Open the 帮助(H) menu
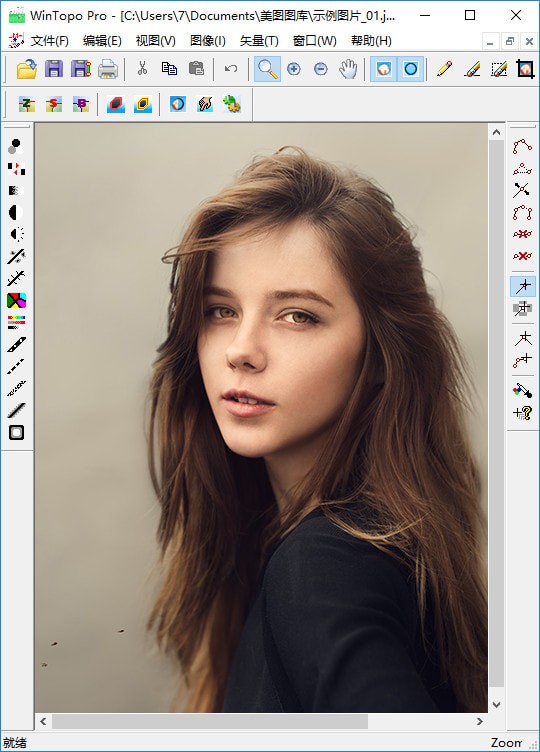The image size is (540, 752). [371, 41]
